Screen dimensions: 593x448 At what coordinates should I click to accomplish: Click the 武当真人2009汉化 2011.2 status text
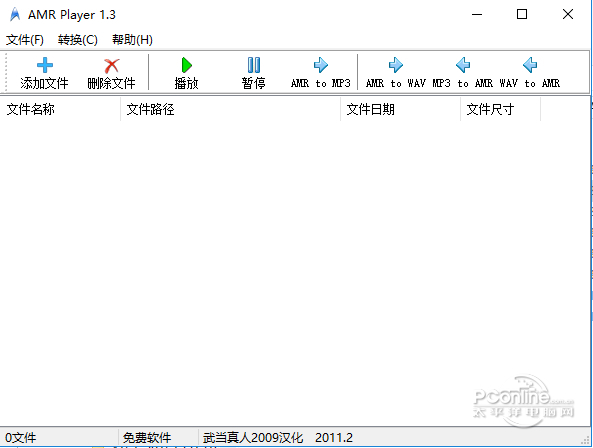pyautogui.click(x=278, y=438)
